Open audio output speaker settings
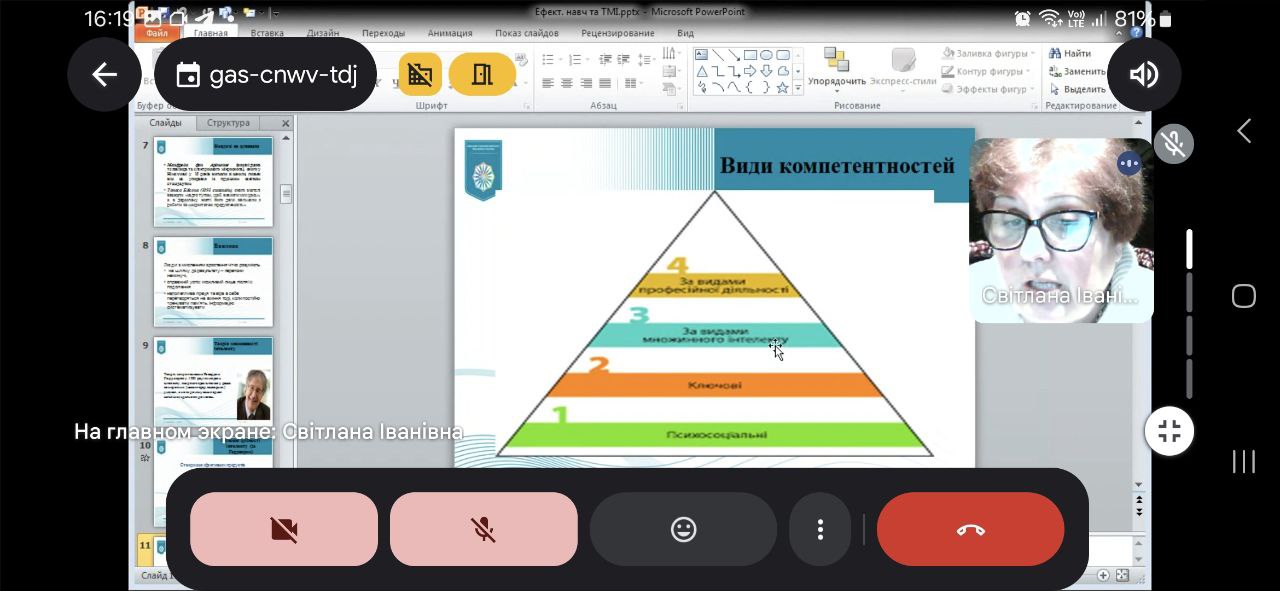This screenshot has height=591, width=1280. tap(1144, 75)
